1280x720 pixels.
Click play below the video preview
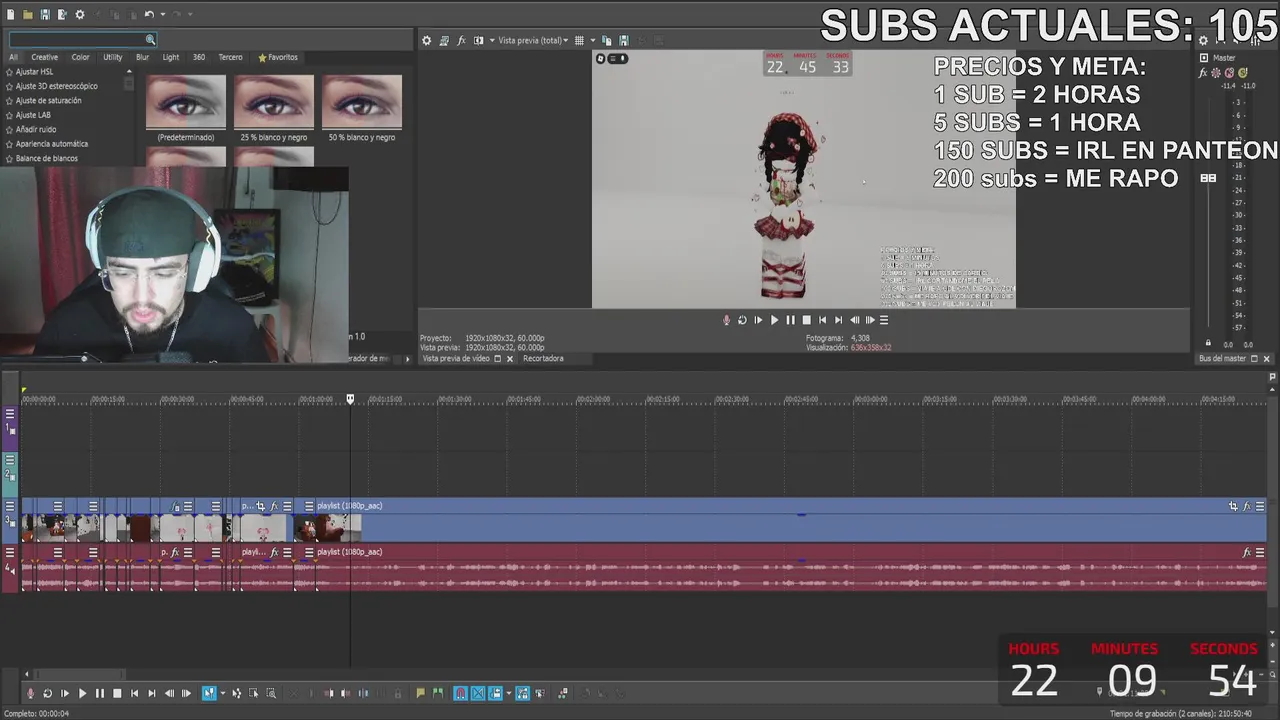point(774,320)
